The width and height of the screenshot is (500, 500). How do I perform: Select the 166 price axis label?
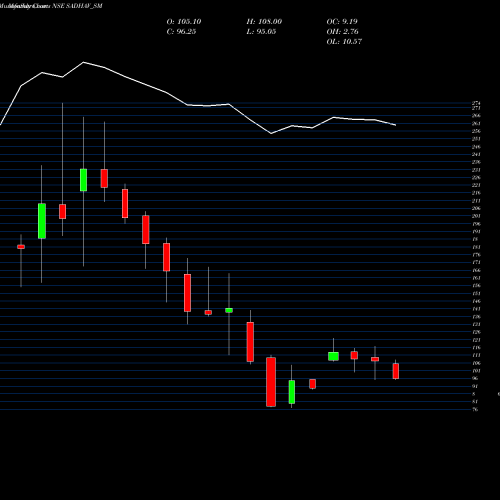(476, 270)
